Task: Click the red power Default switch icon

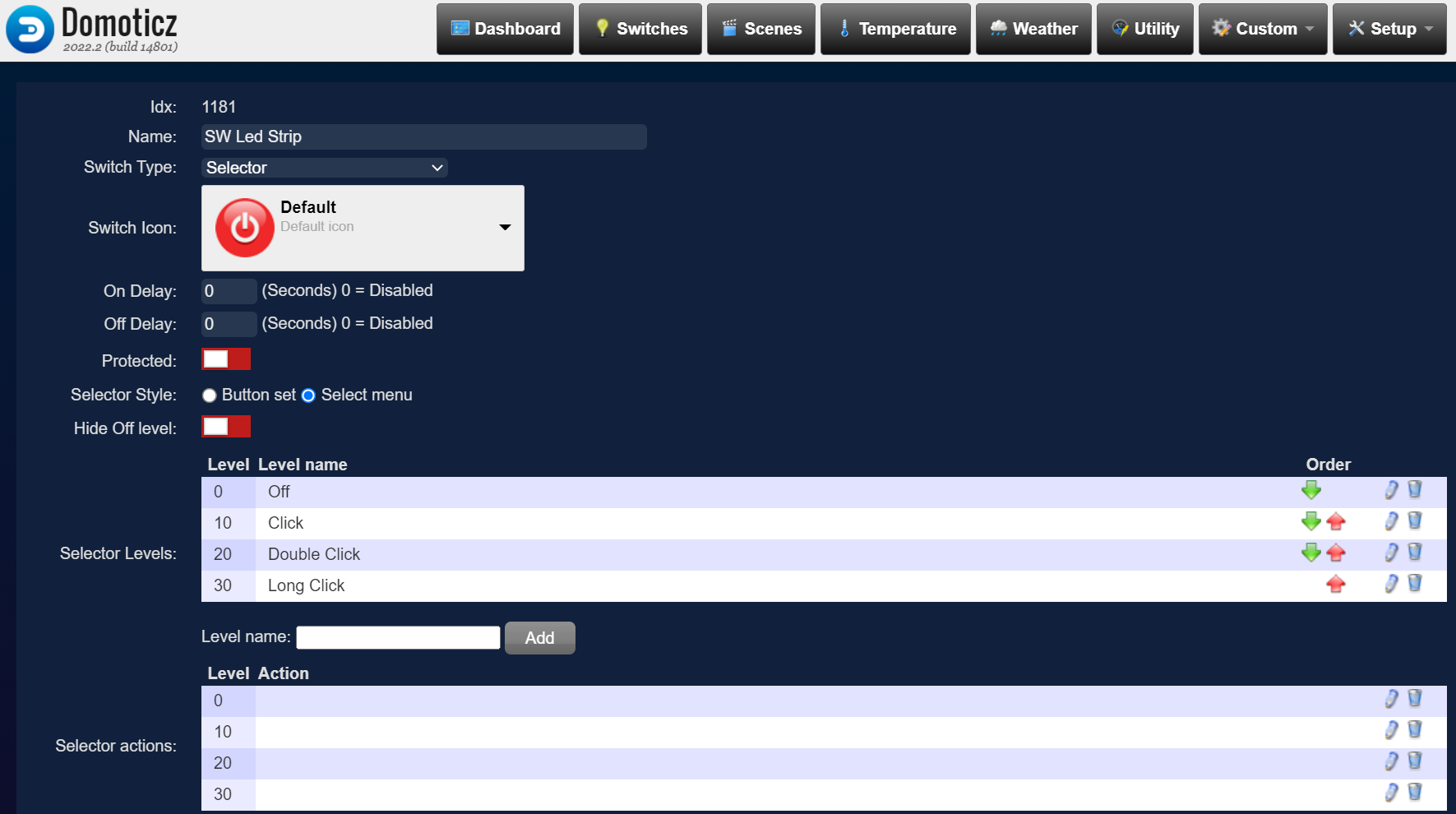Action: (x=245, y=228)
